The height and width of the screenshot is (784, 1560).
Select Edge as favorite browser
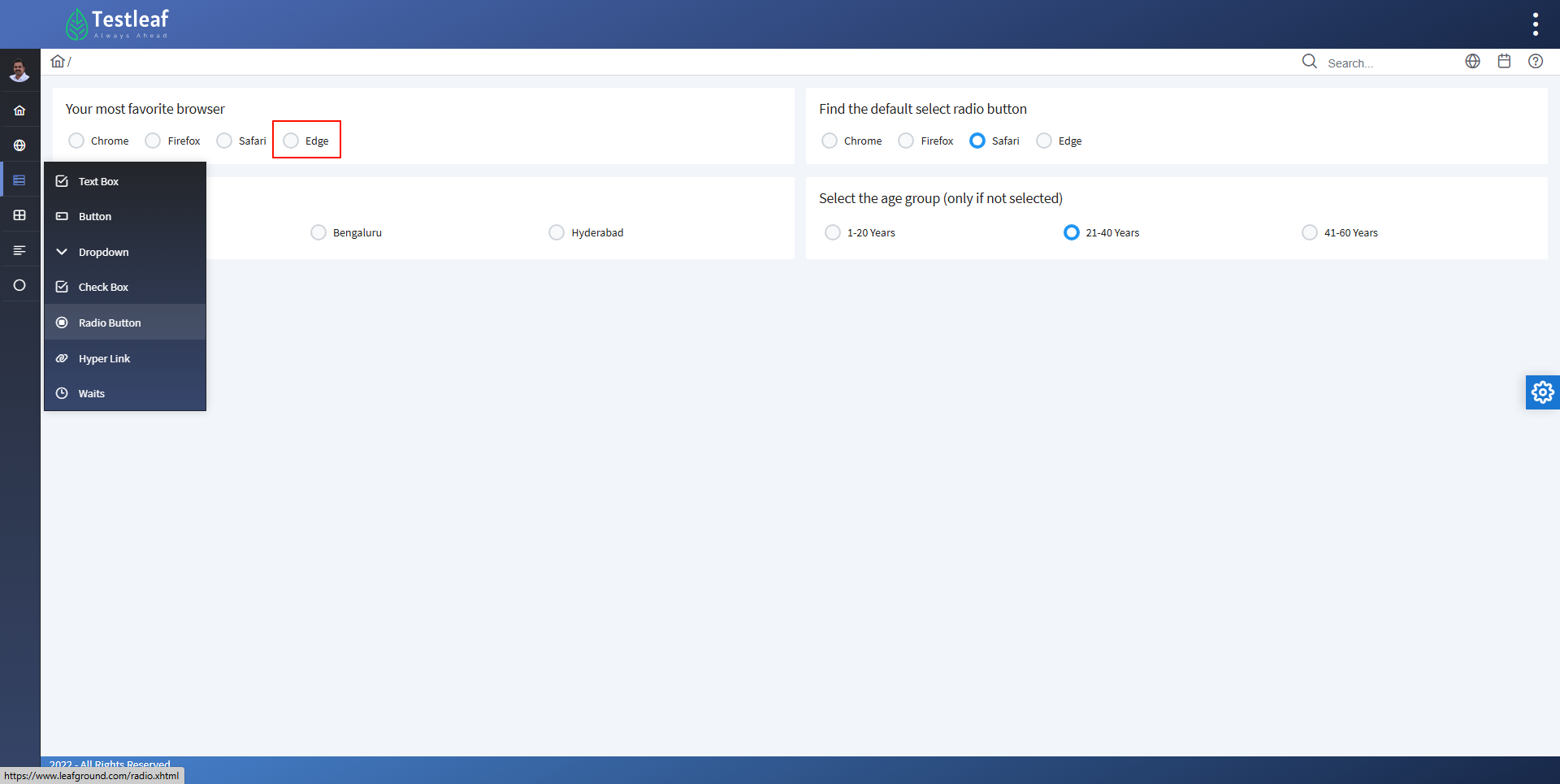(291, 141)
